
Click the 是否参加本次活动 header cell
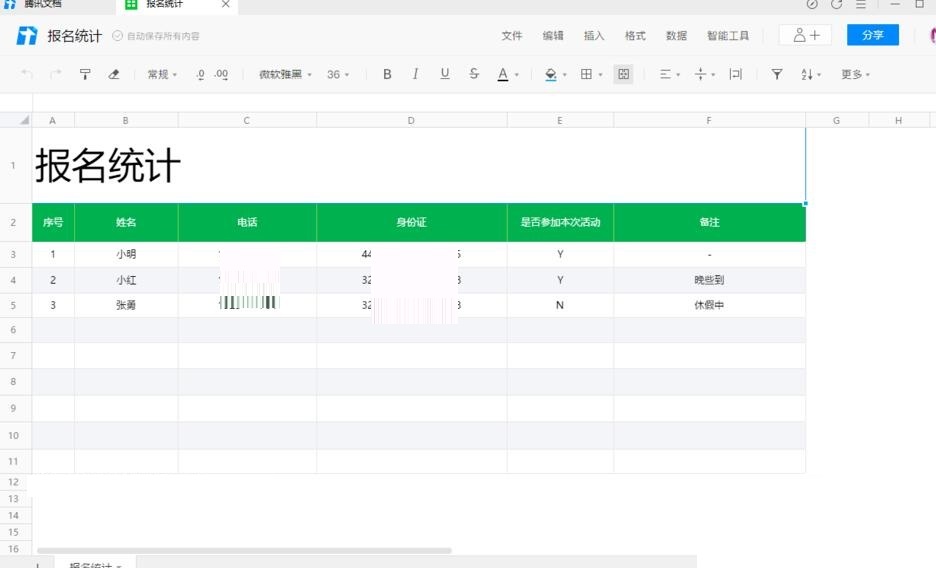pos(560,223)
